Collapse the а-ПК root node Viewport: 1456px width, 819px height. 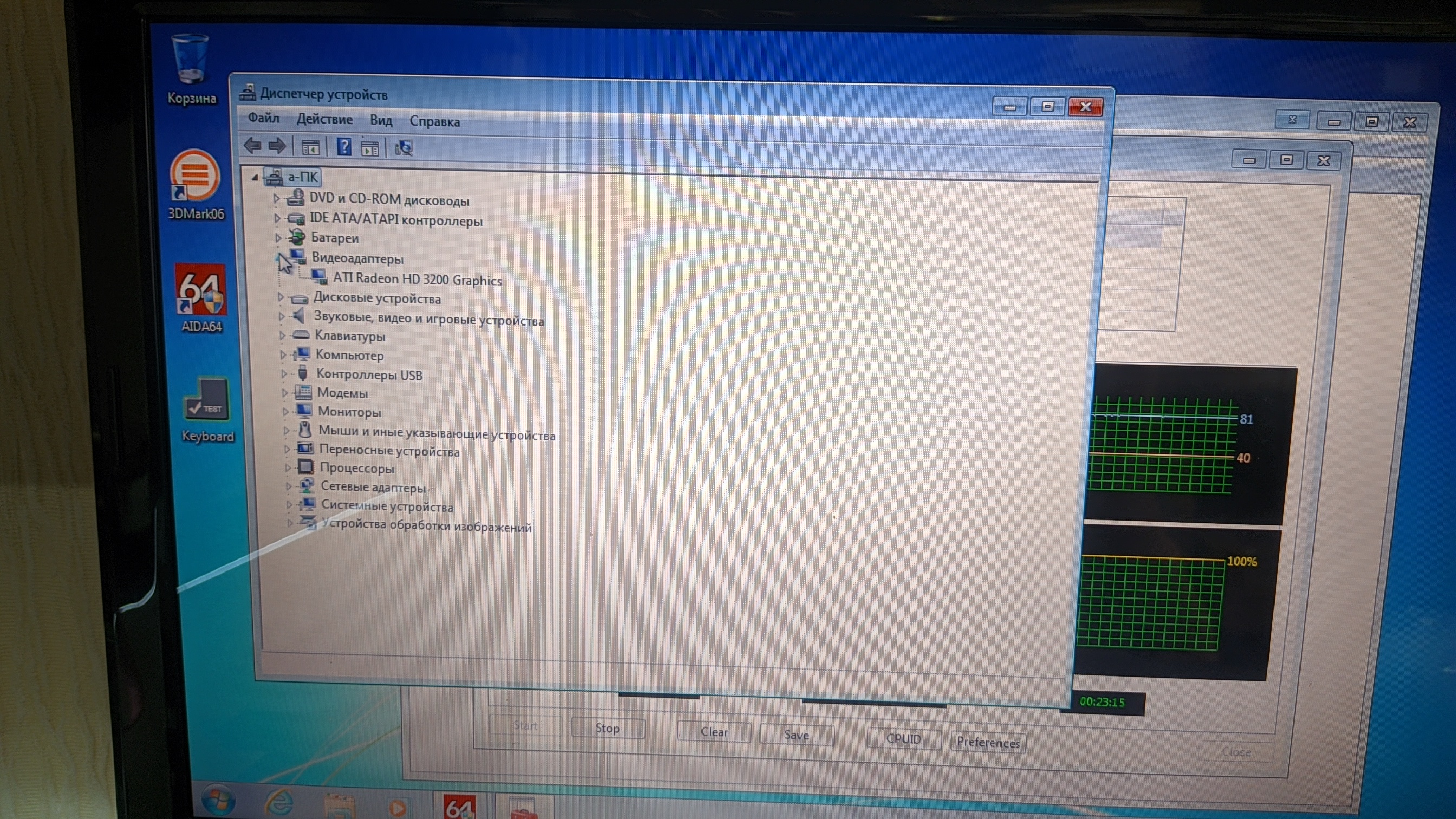pos(255,178)
